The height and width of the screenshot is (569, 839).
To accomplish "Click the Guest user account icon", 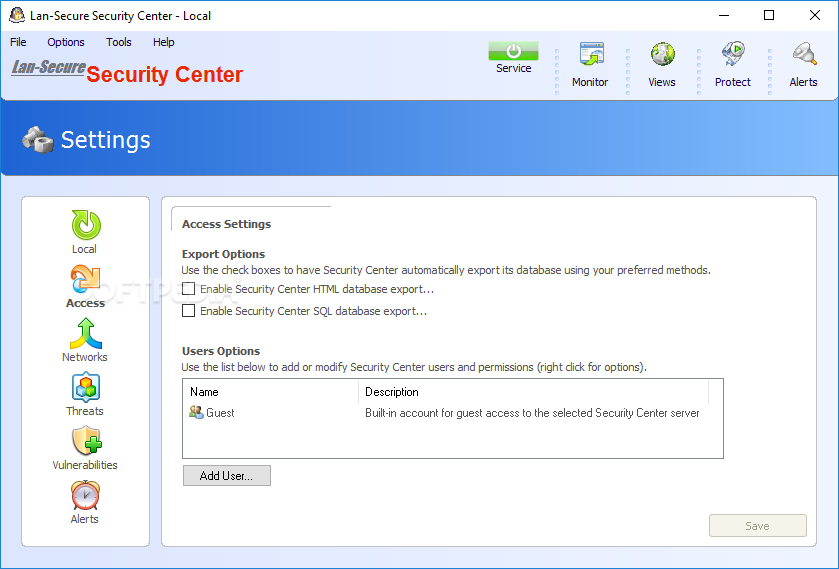I will (196, 412).
